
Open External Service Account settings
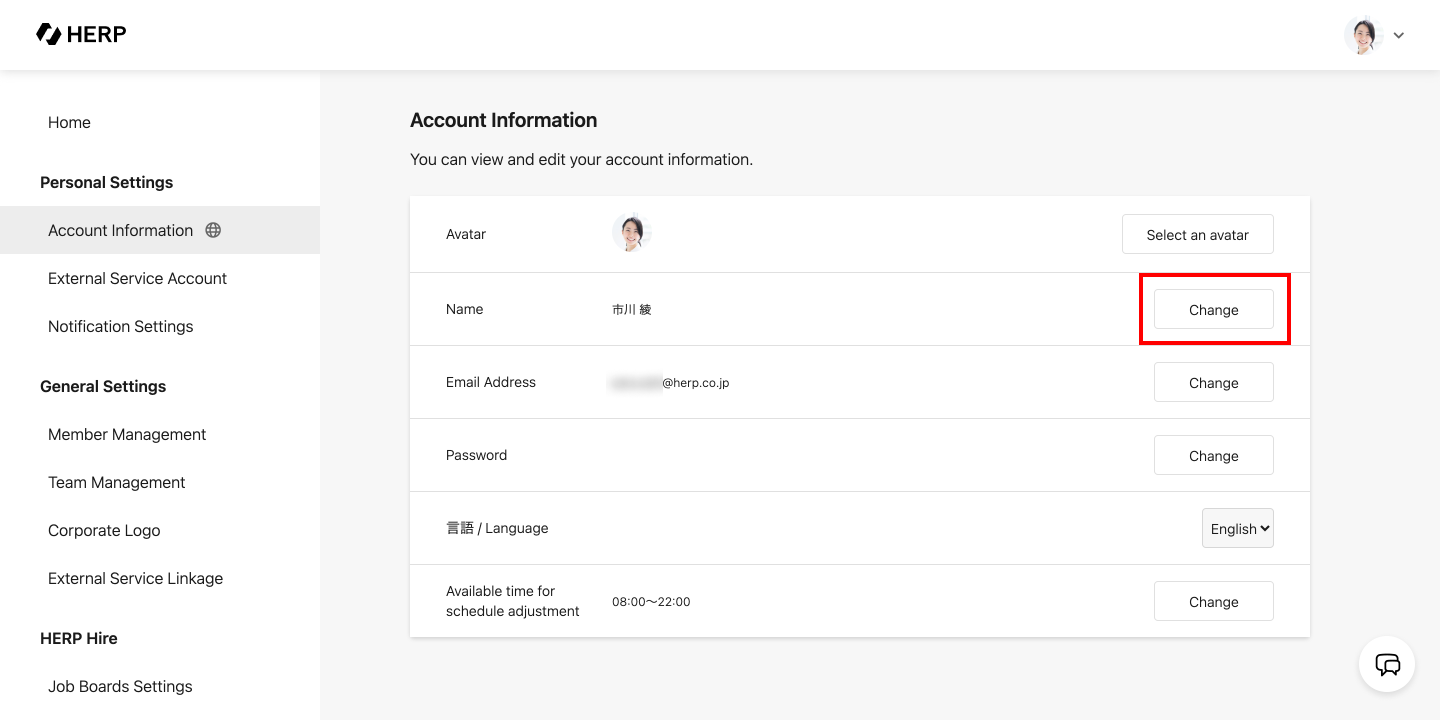click(137, 278)
